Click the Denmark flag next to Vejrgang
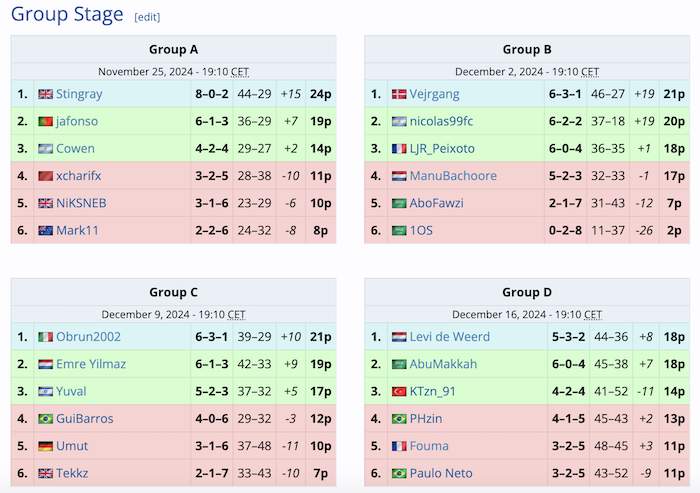The height and width of the screenshot is (493, 700). coord(399,94)
